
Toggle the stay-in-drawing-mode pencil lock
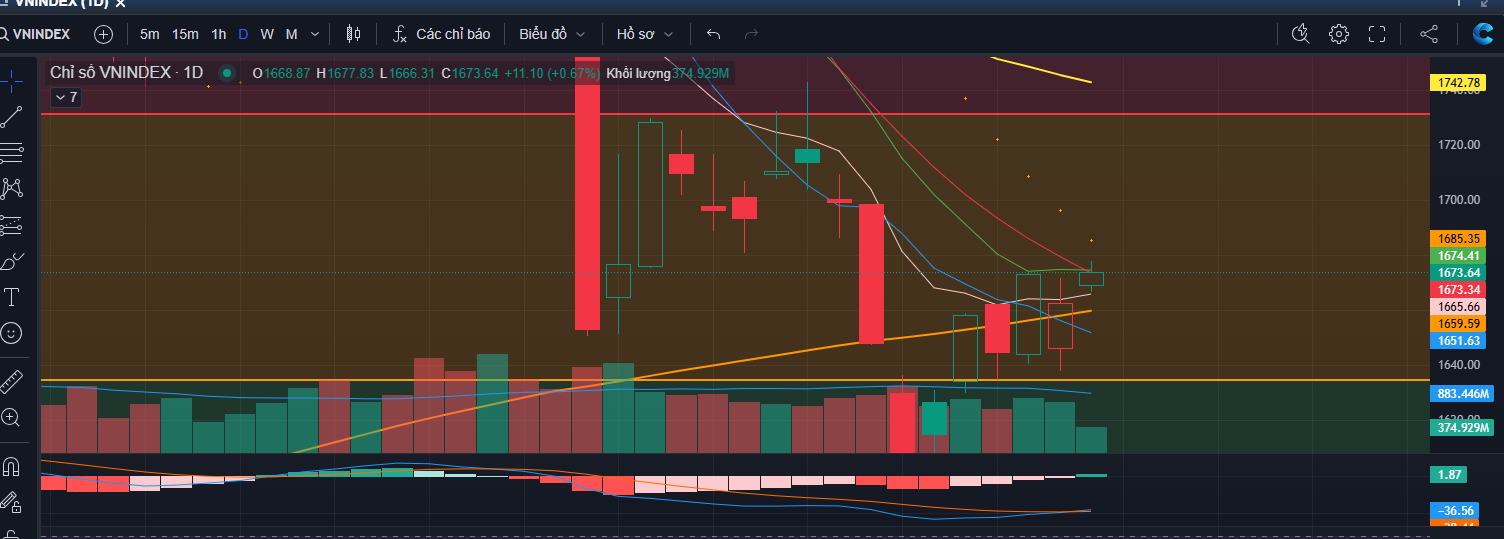click(x=12, y=502)
